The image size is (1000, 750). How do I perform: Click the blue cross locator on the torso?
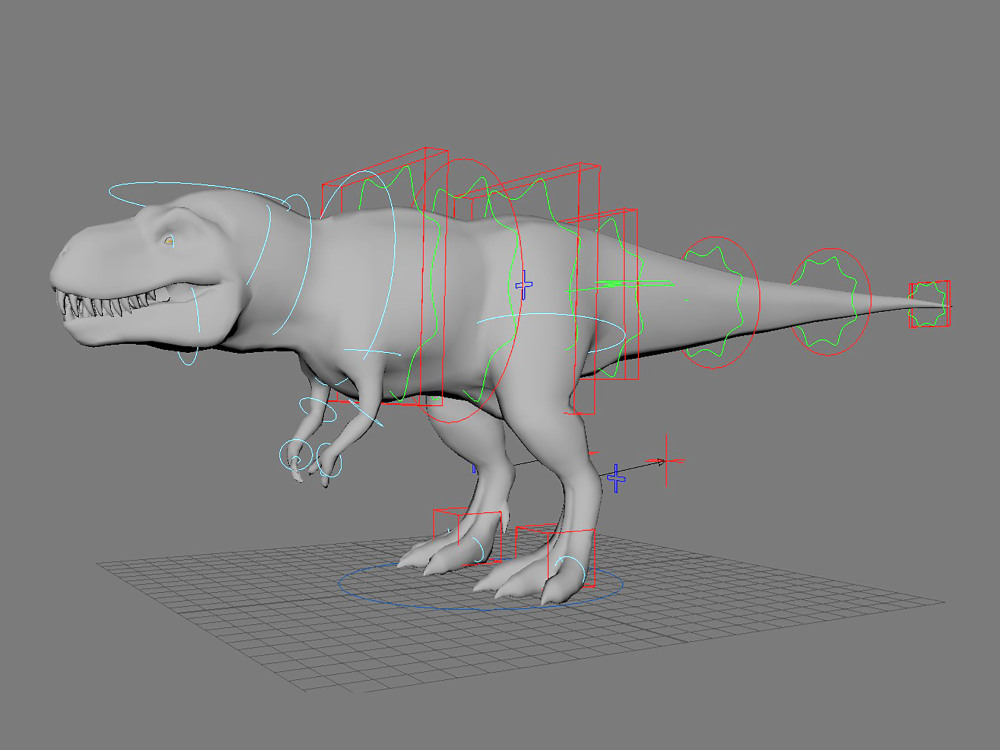[x=524, y=285]
